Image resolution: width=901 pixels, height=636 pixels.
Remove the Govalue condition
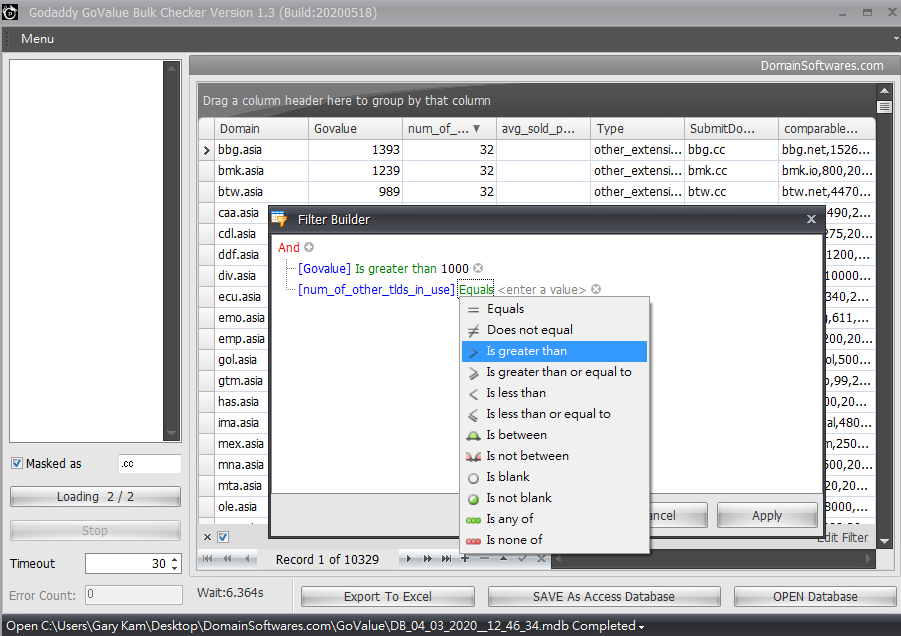(x=478, y=268)
